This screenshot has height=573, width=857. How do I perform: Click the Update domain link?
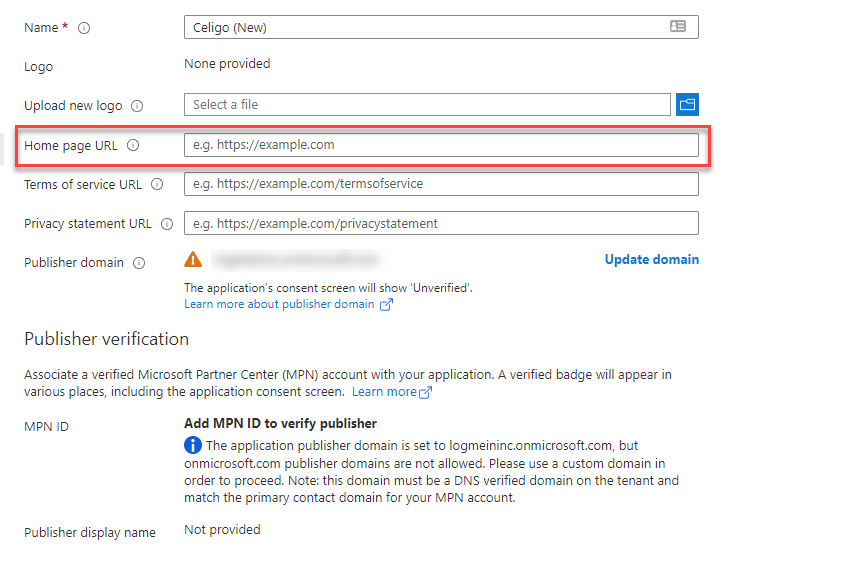(x=651, y=259)
